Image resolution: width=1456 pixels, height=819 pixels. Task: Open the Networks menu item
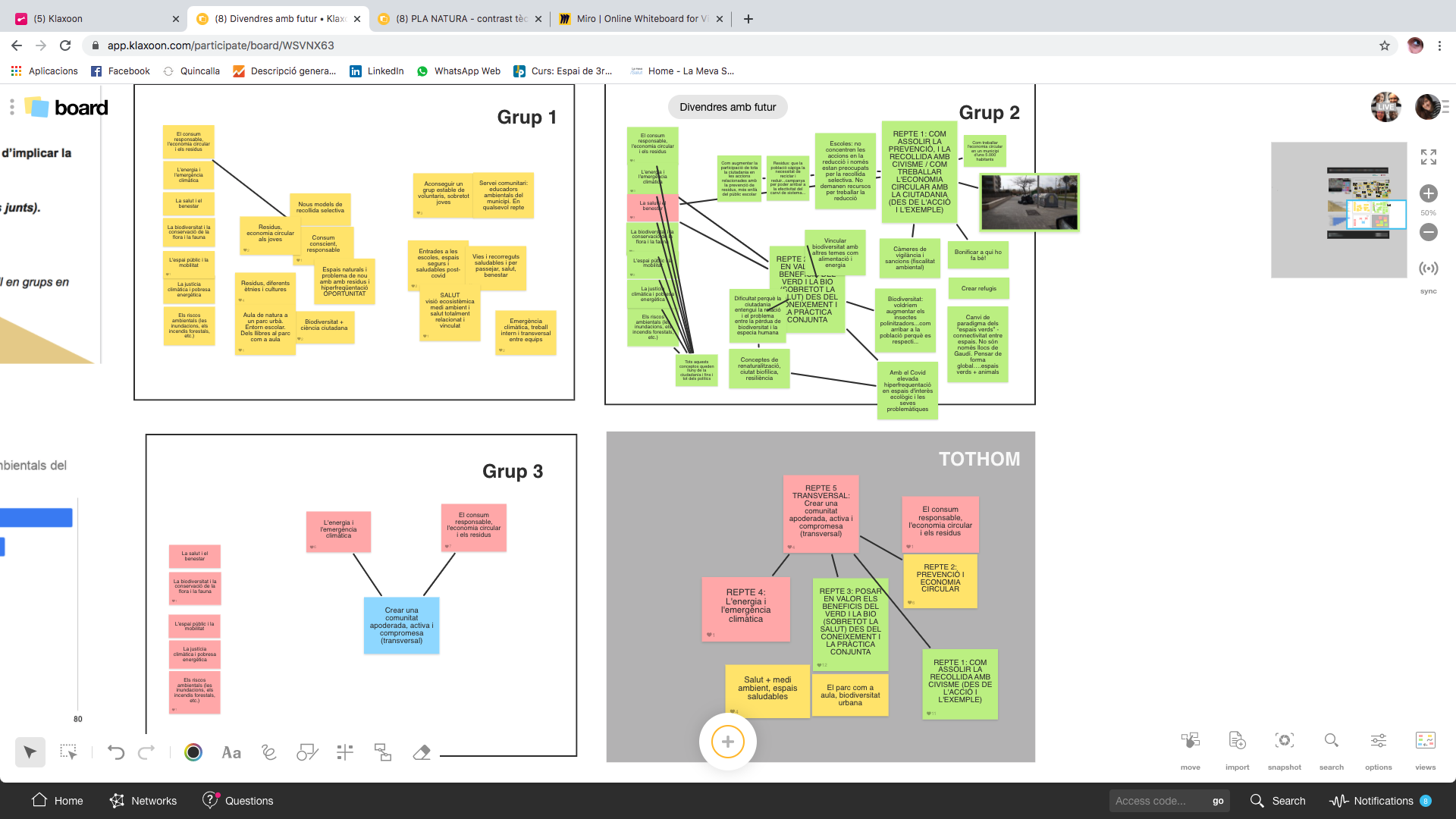143,801
